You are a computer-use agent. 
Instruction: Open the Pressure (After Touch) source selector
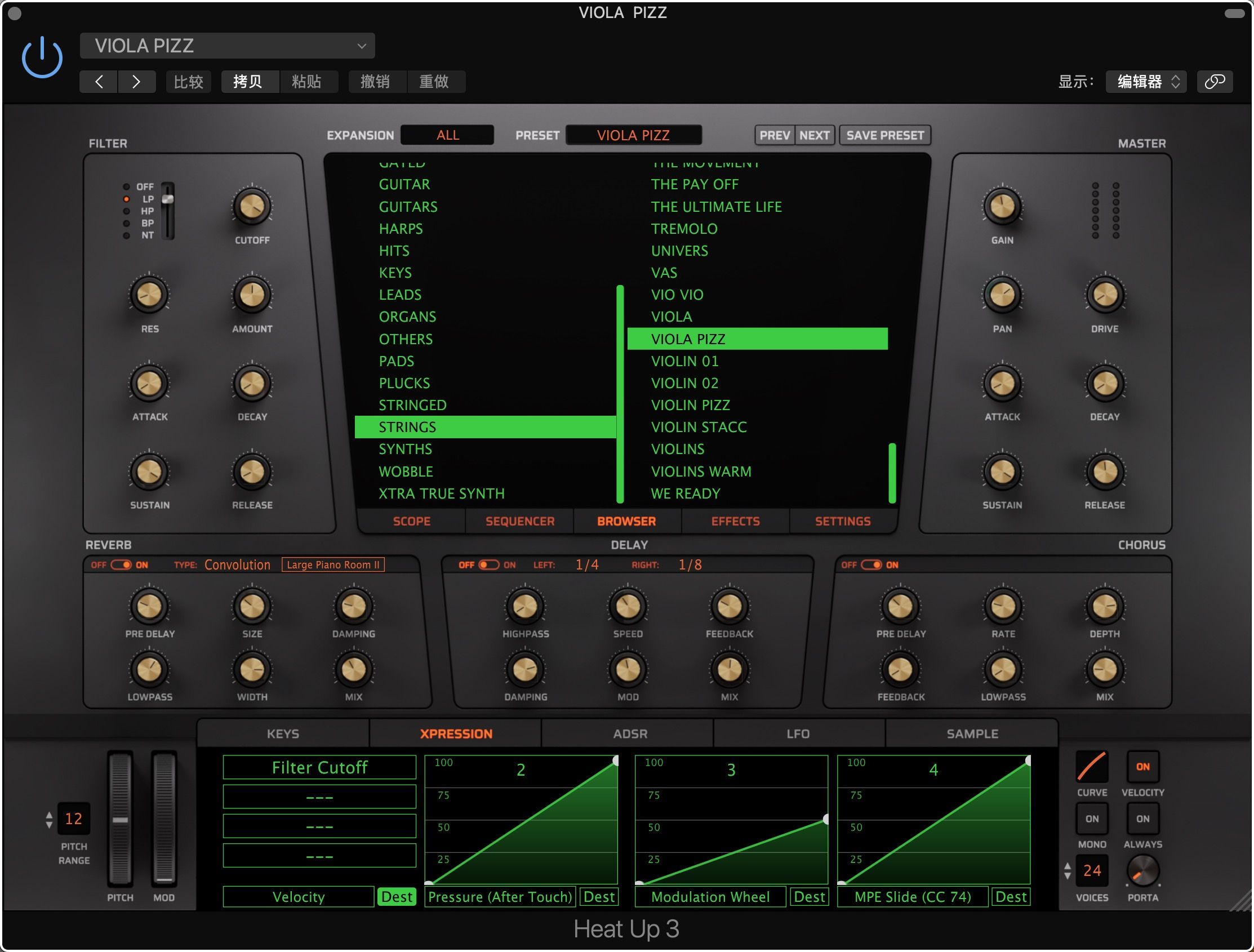500,897
